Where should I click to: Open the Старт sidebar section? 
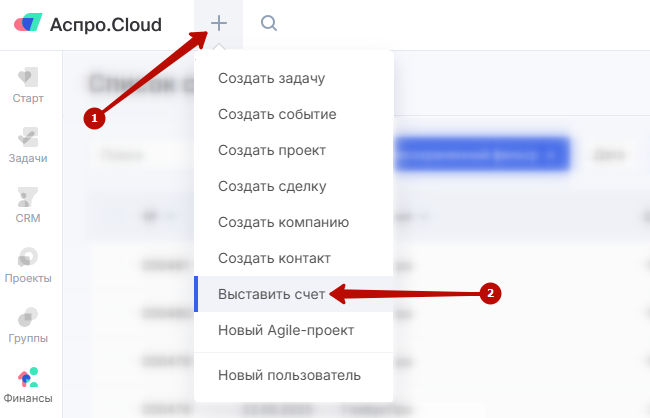pos(28,85)
